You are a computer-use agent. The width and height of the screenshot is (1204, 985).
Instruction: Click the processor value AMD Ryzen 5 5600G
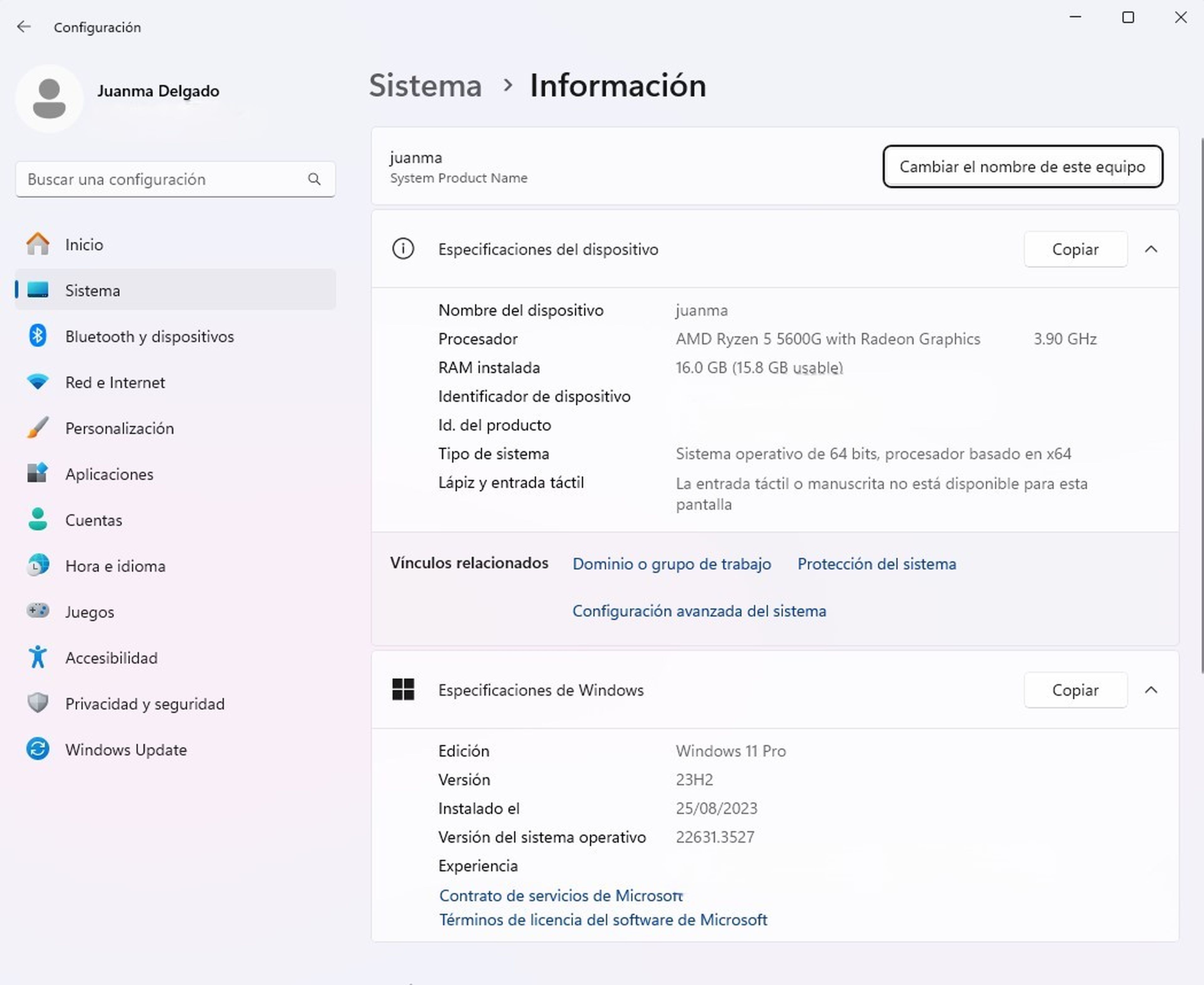[x=828, y=339]
